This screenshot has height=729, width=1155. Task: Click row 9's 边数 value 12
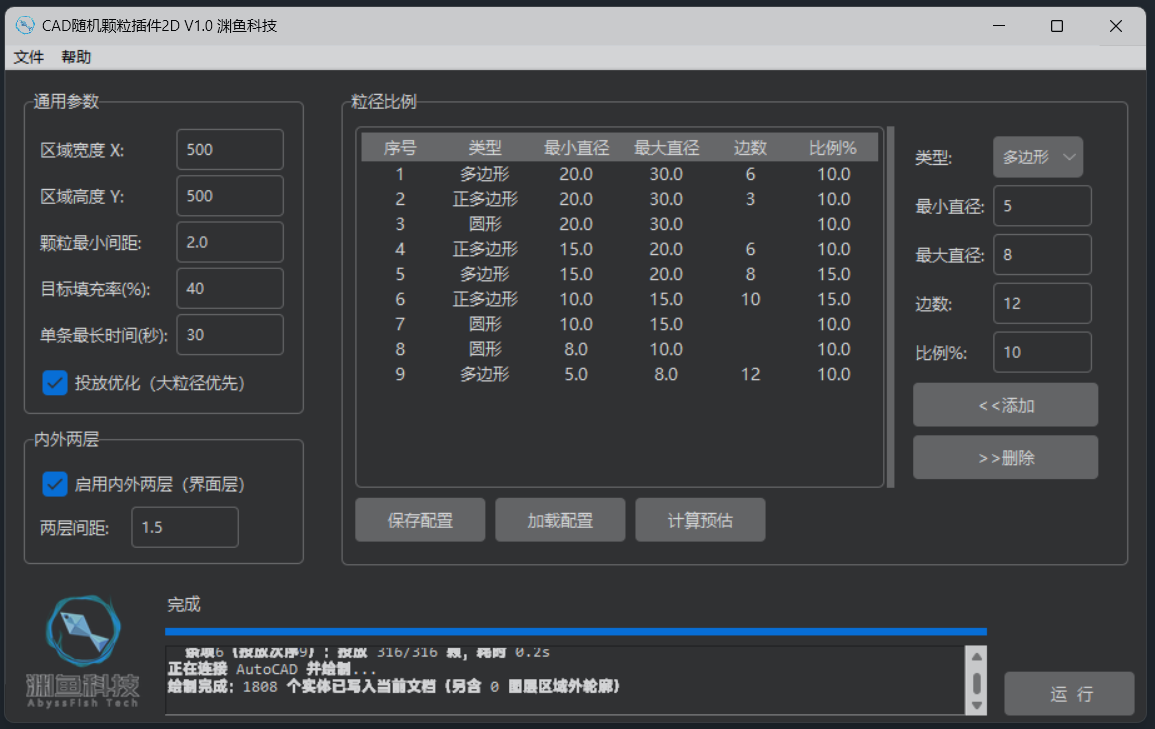tap(750, 375)
